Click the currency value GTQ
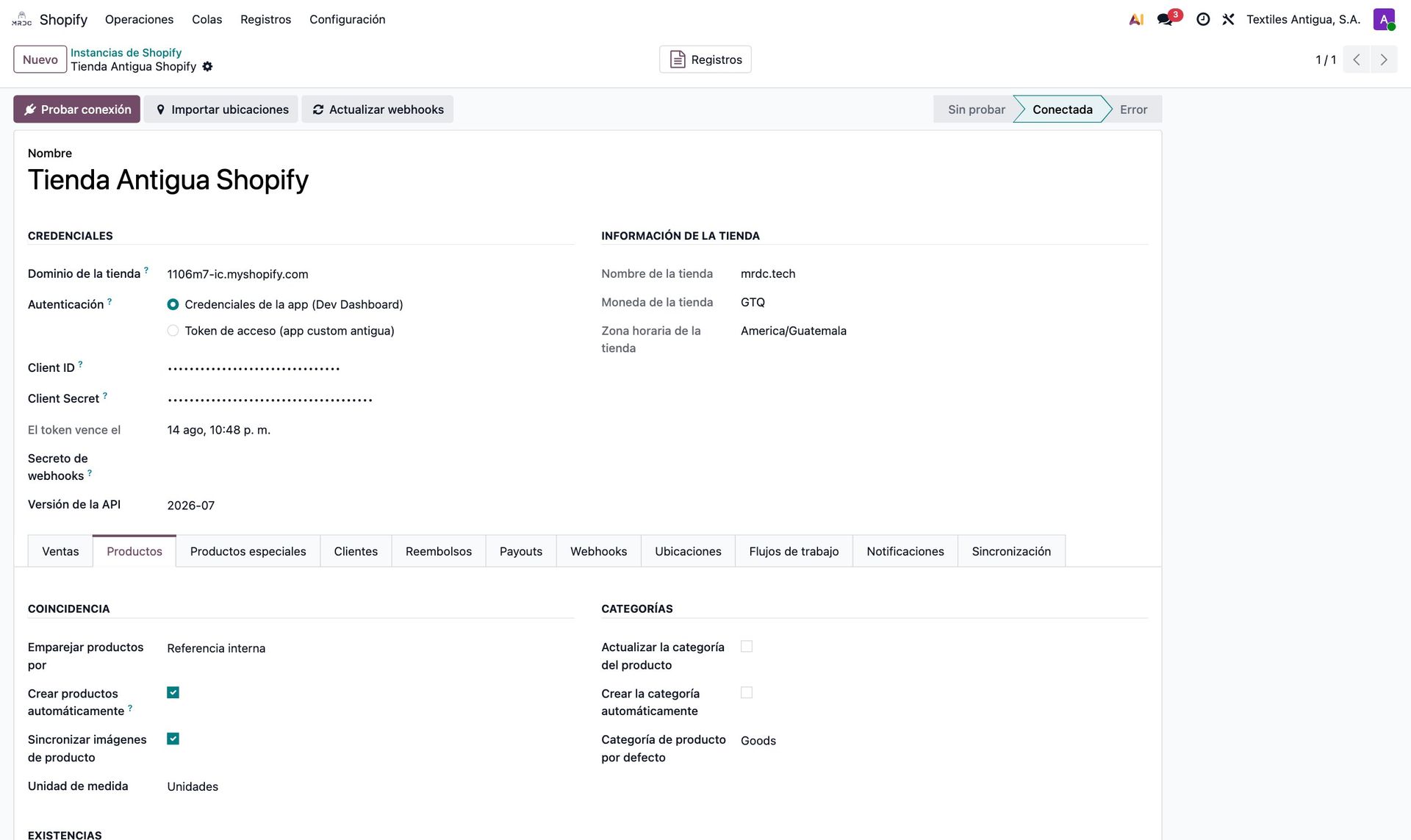The width and height of the screenshot is (1411, 840). coord(753,302)
